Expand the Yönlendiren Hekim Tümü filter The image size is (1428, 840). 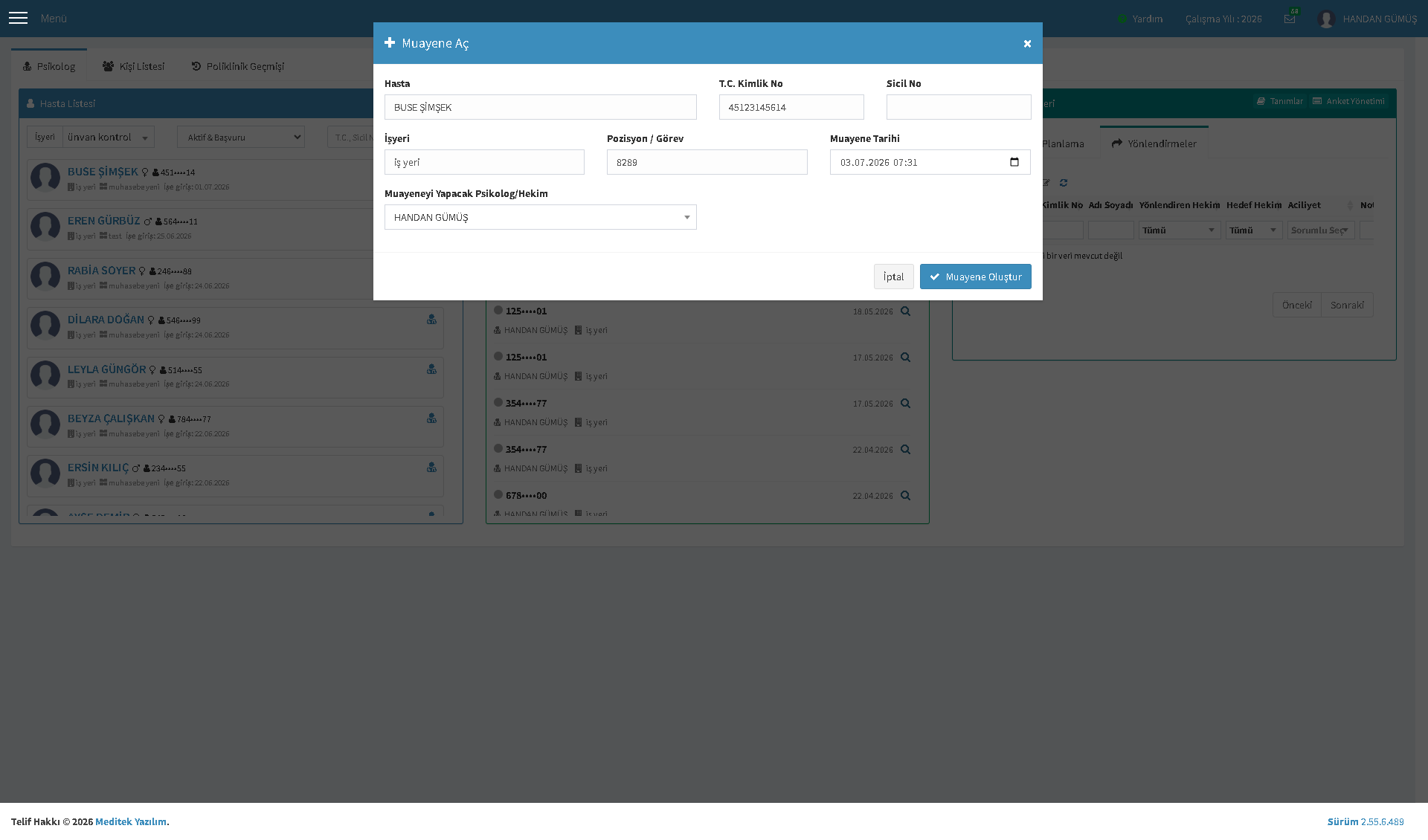[1180, 230]
